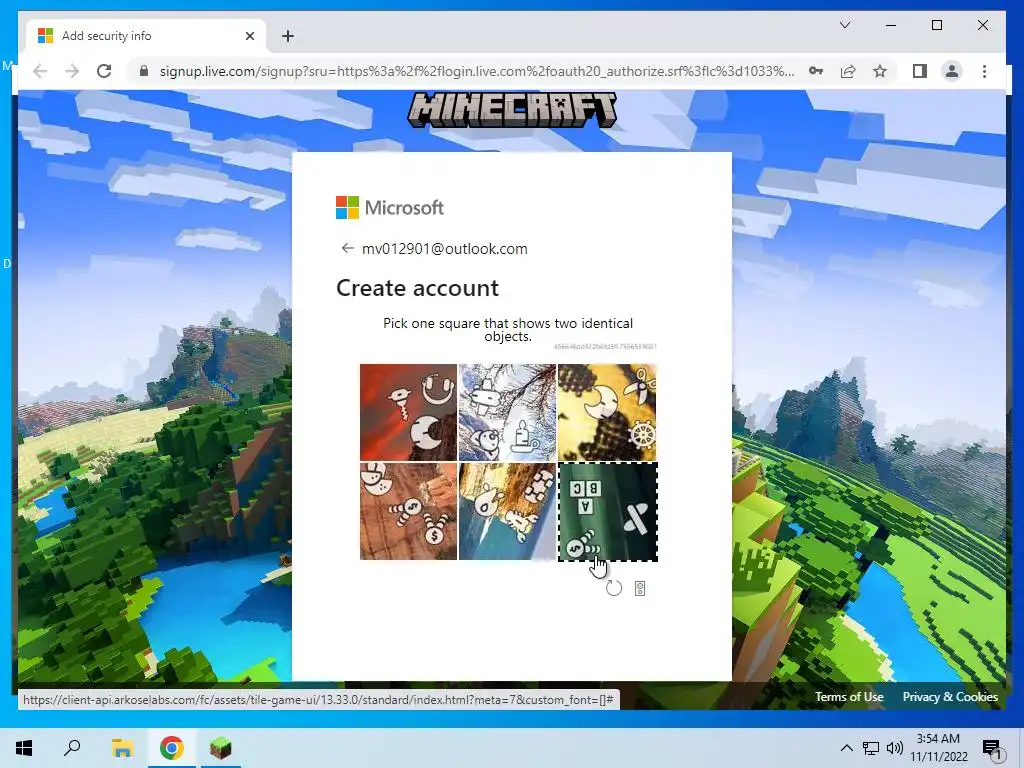Viewport: 1024px width, 768px height.
Task: Pick the canyon tile with bone icon
Action: tap(507, 511)
